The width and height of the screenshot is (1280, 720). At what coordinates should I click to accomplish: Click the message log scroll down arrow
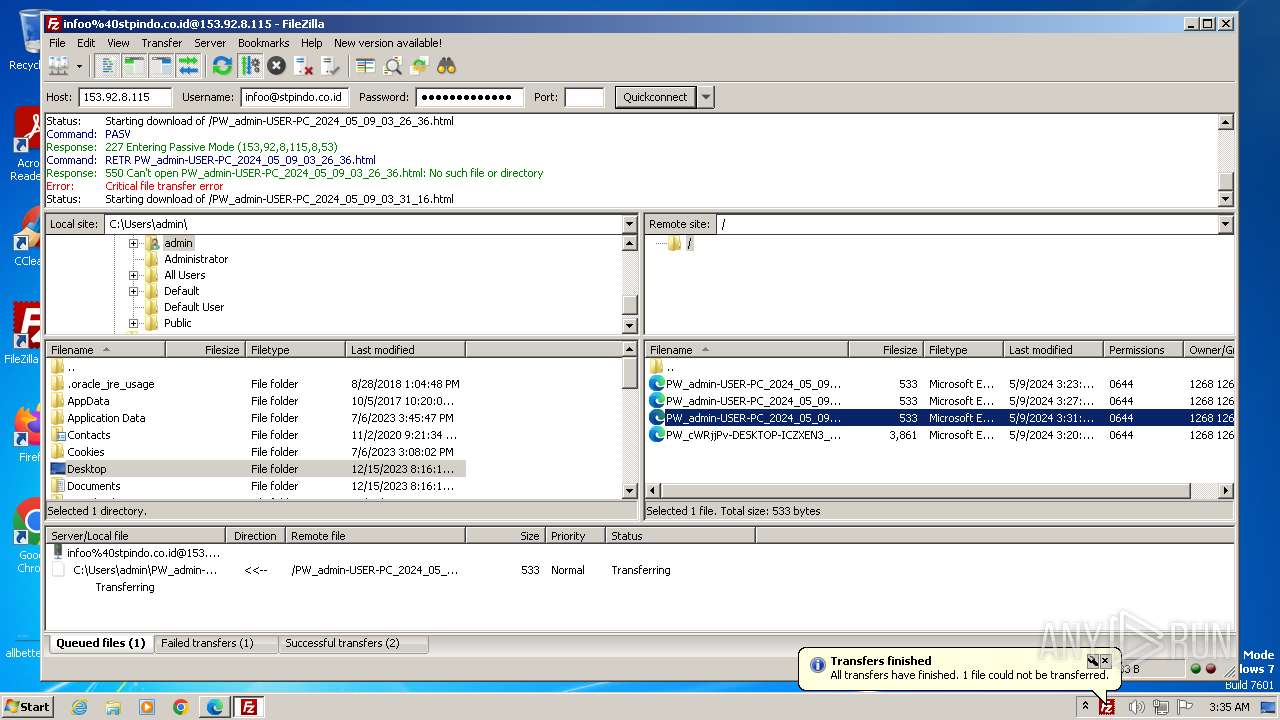(x=1225, y=199)
